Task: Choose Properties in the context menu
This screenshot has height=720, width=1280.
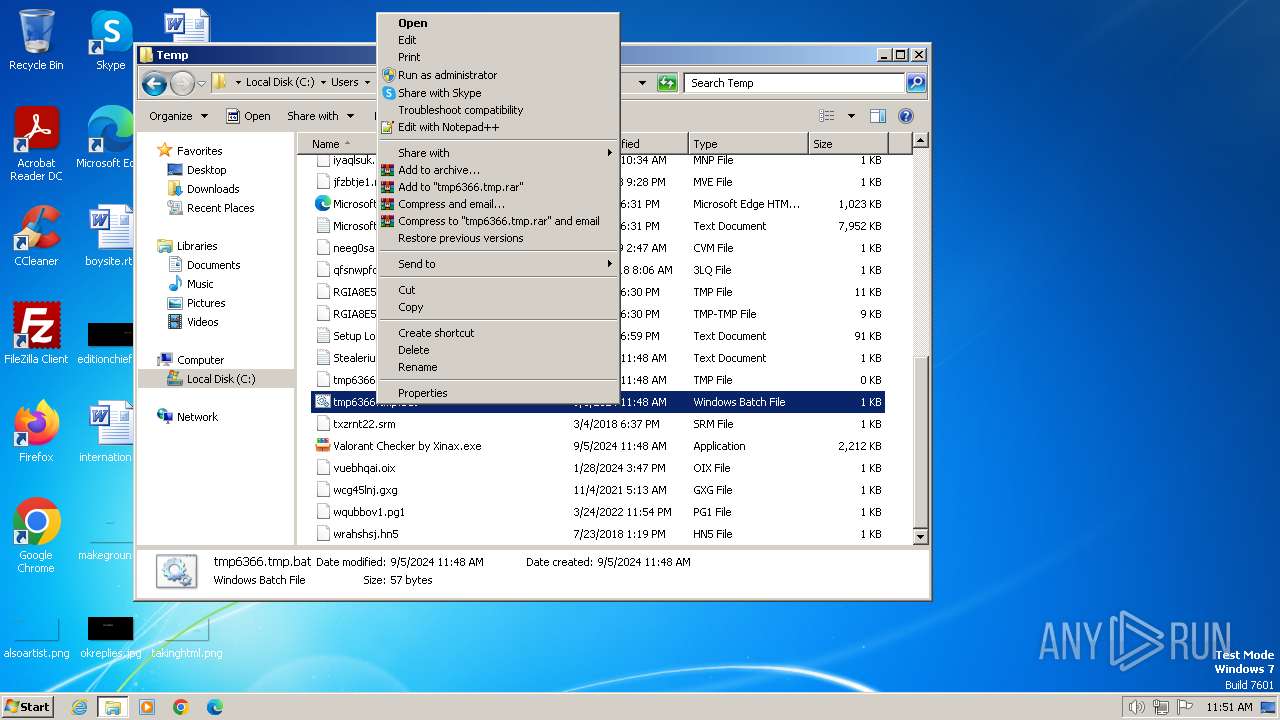Action: coord(498,393)
